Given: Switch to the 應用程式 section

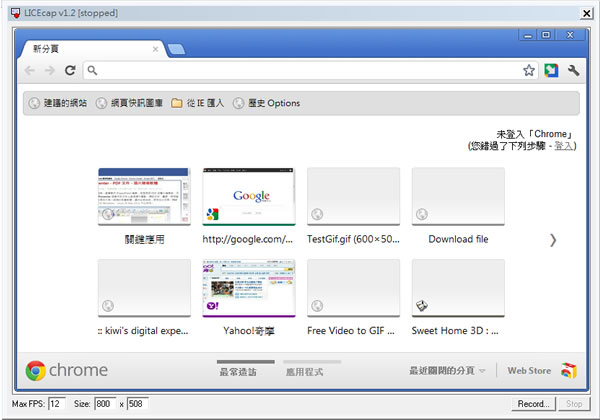Looking at the screenshot, I should pos(311,371).
